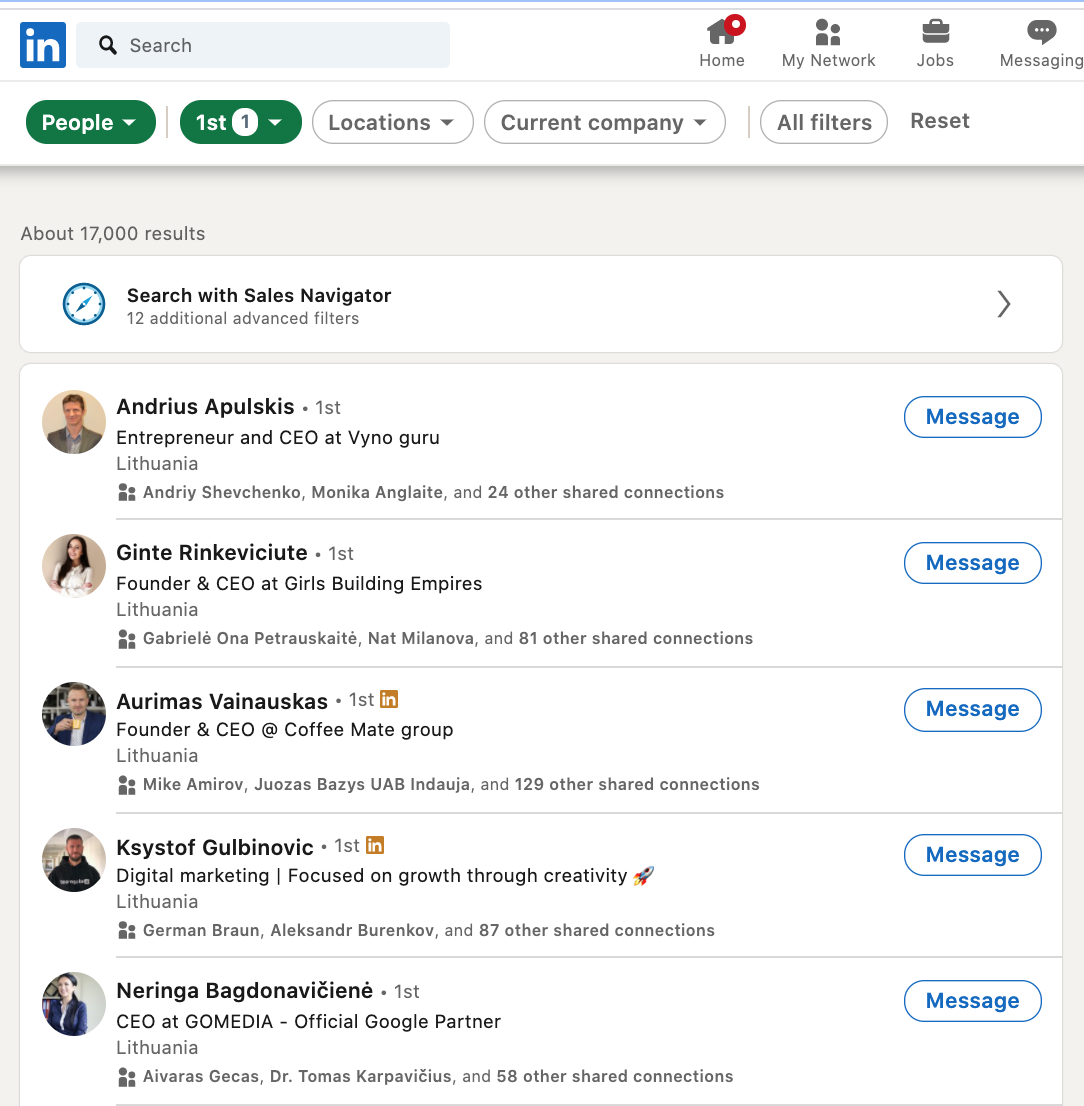
Task: Message Andrius Apulskis
Action: [973, 417]
